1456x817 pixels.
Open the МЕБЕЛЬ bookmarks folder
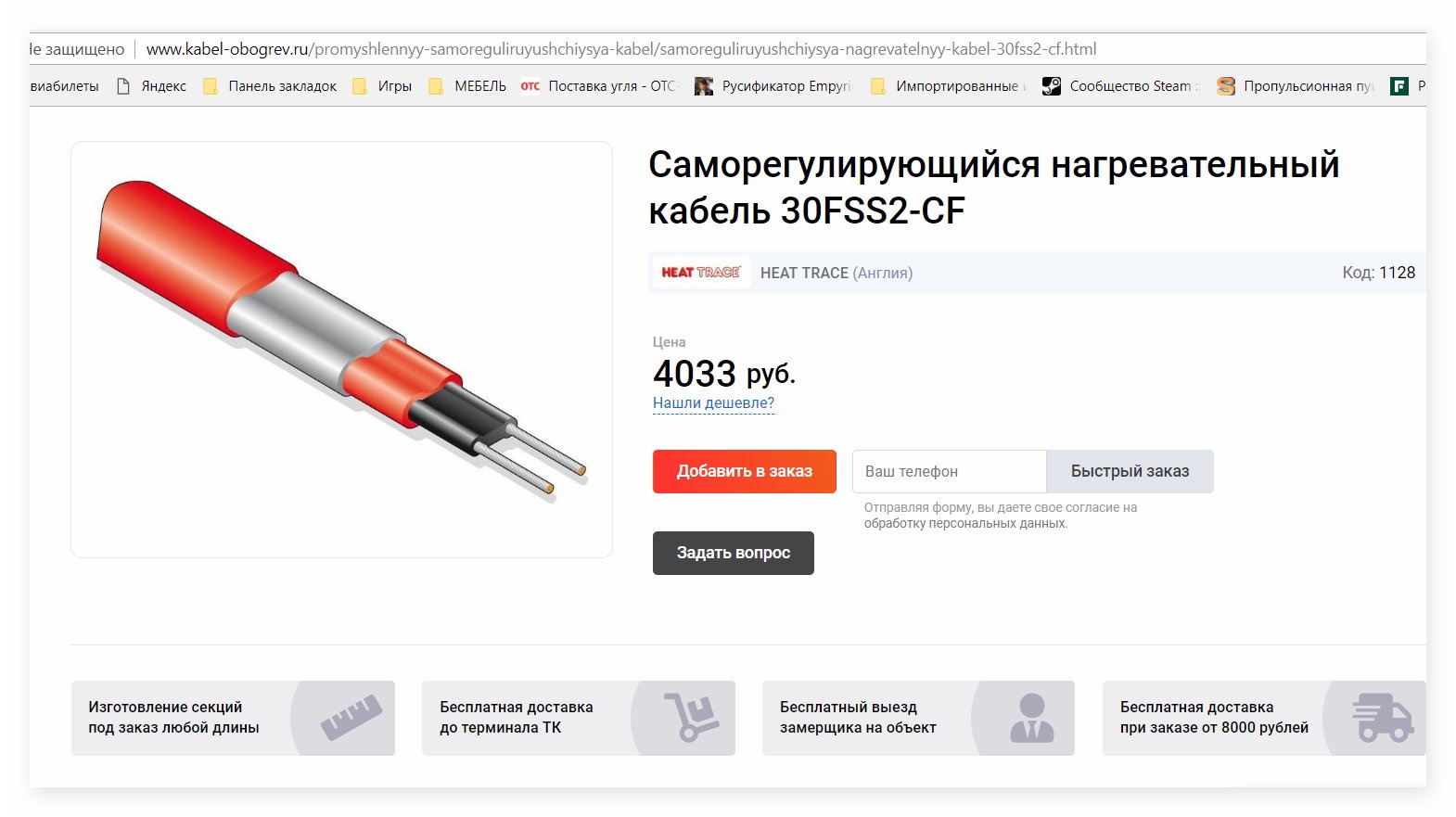(467, 86)
